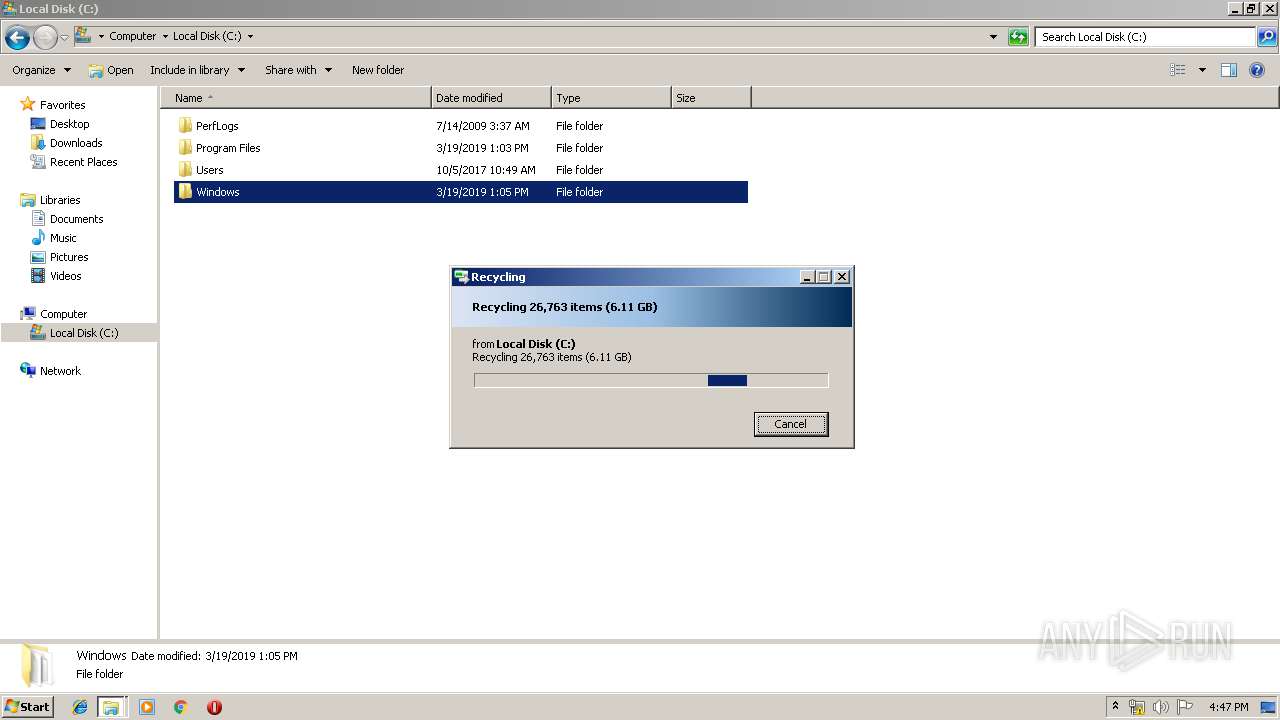Screen dimensions: 1280x720
Task: Select PerfLogs folder icon
Action: coord(185,126)
